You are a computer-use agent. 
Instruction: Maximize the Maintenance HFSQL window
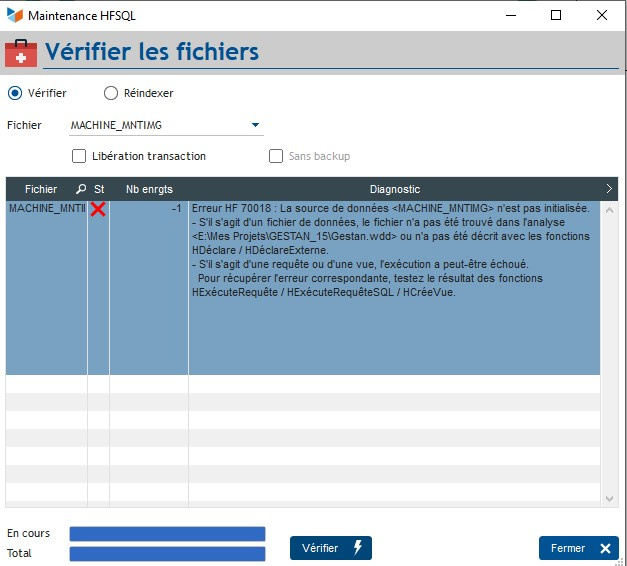point(556,15)
